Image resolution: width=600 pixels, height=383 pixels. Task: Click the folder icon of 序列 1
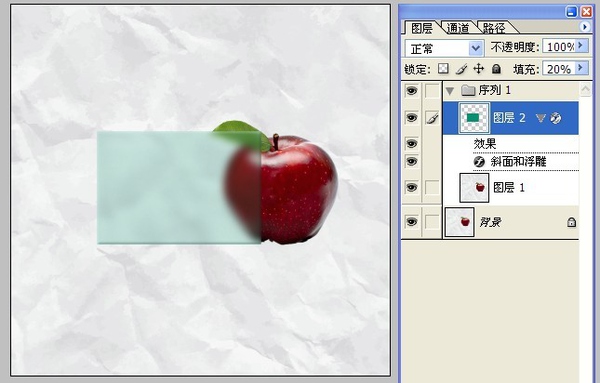pyautogui.click(x=468, y=91)
